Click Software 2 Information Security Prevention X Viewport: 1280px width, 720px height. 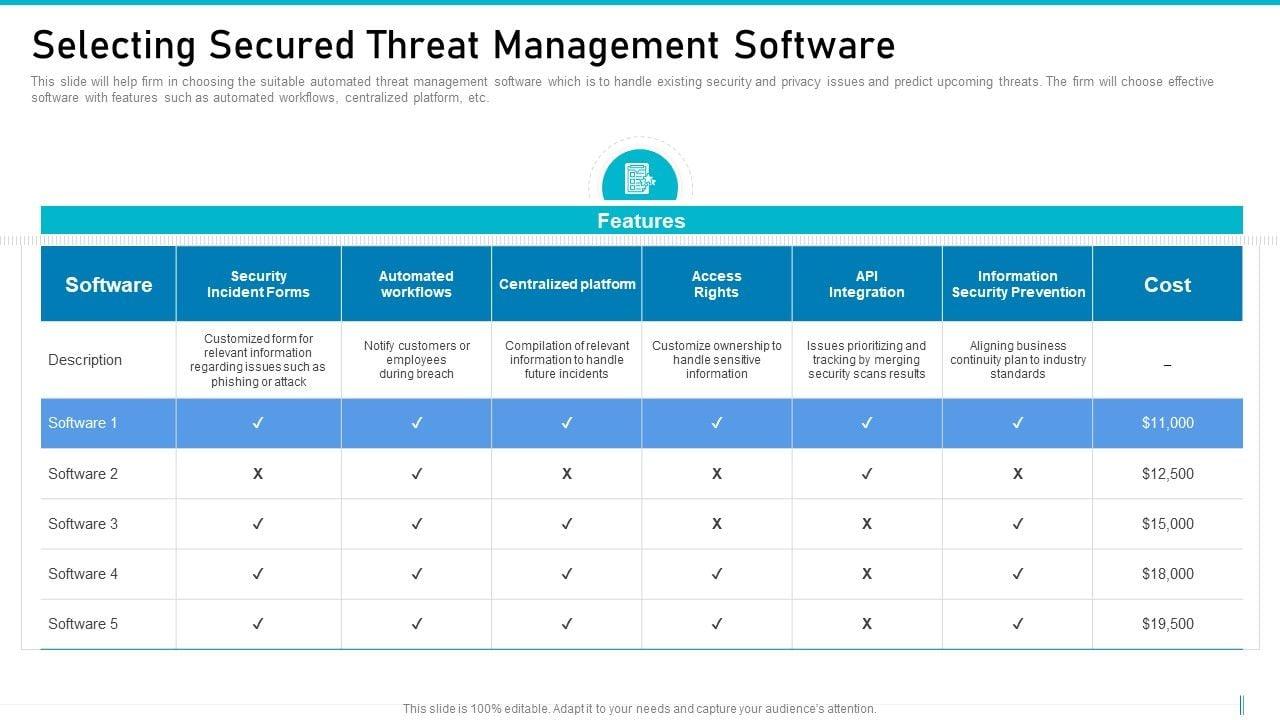coord(1018,474)
